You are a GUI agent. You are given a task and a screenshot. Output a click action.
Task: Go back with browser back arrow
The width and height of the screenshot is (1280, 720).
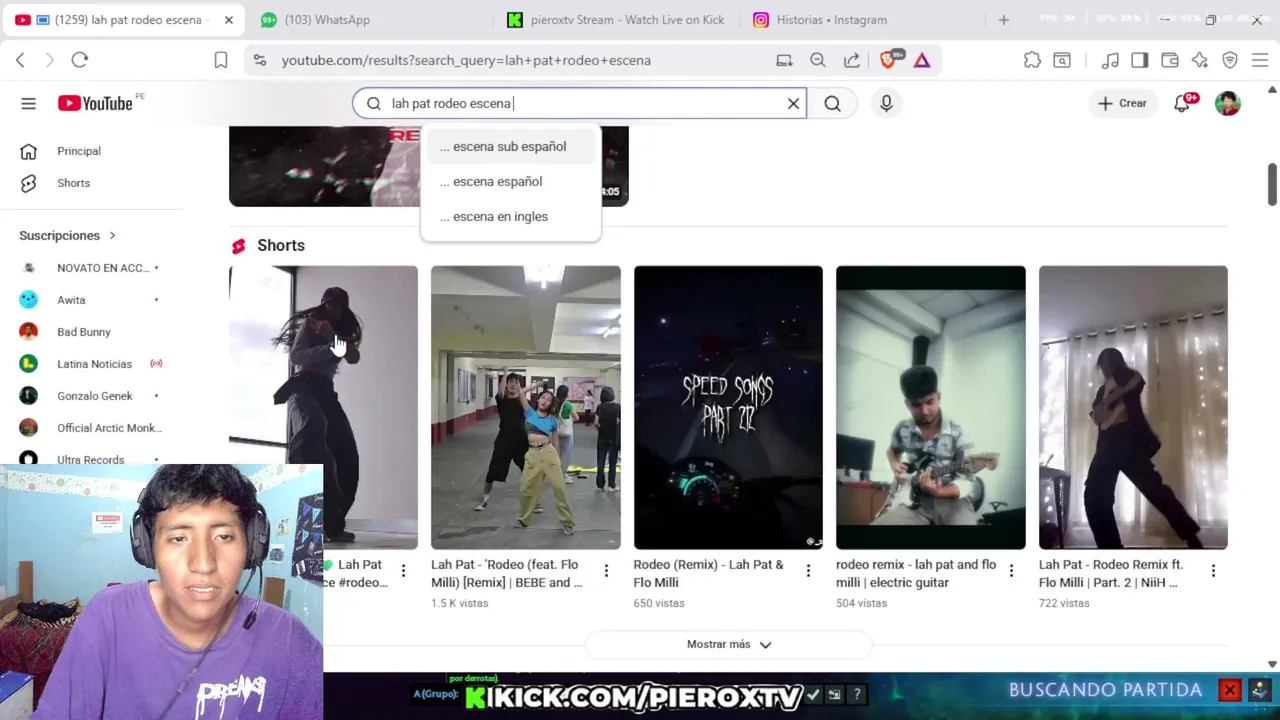click(20, 60)
